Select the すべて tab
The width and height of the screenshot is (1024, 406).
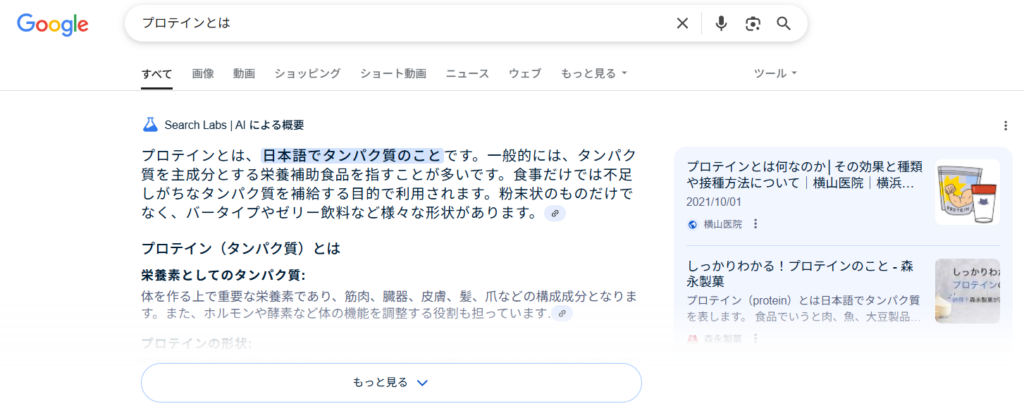click(x=157, y=73)
